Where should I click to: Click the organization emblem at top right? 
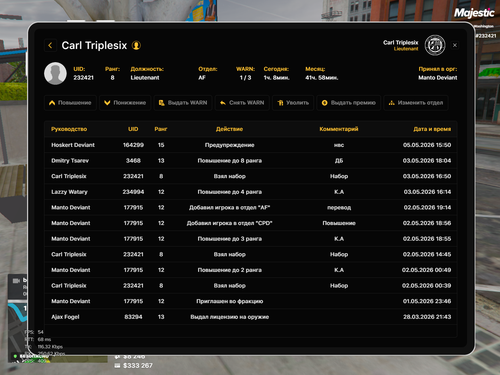(435, 45)
